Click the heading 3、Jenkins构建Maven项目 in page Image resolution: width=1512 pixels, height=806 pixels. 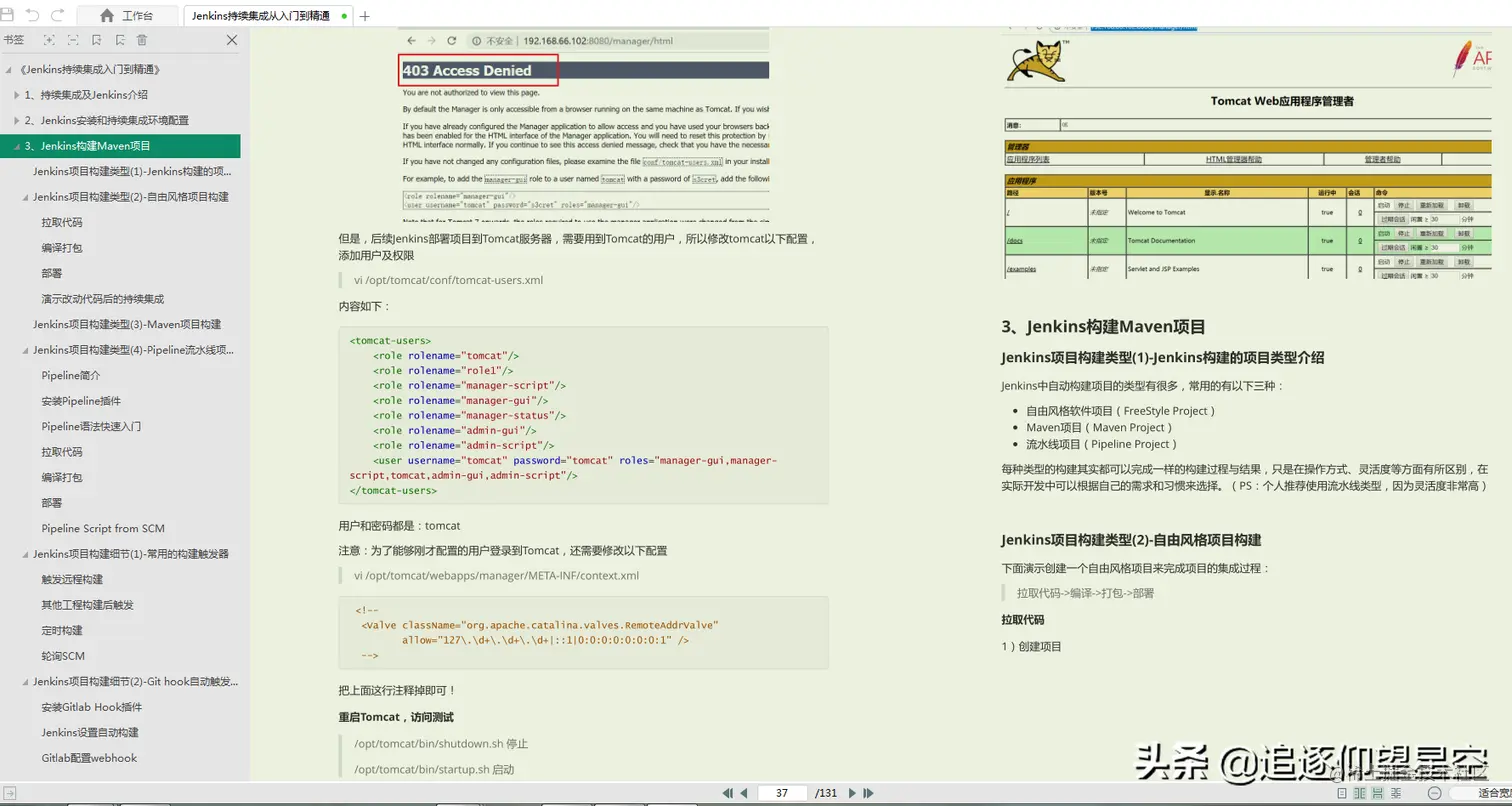tap(1102, 326)
